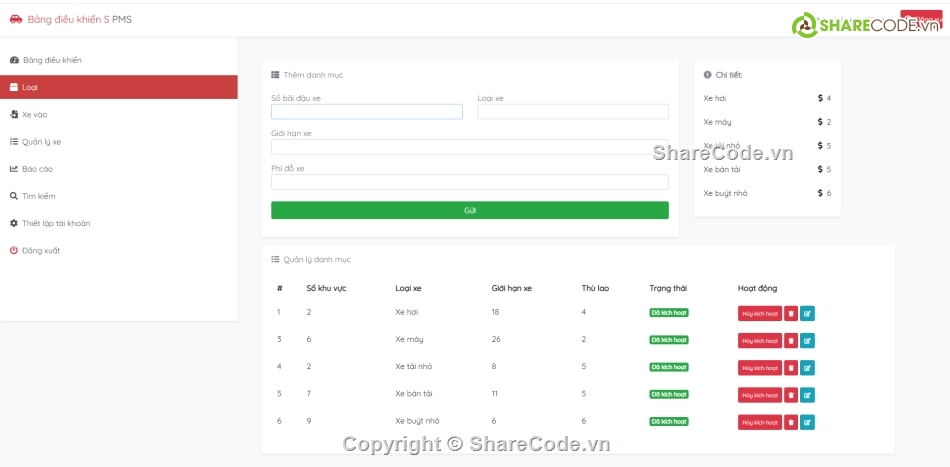This screenshot has width=950, height=467.
Task: Click Xe hơi in the Chi tiết panel
Action: [x=714, y=98]
